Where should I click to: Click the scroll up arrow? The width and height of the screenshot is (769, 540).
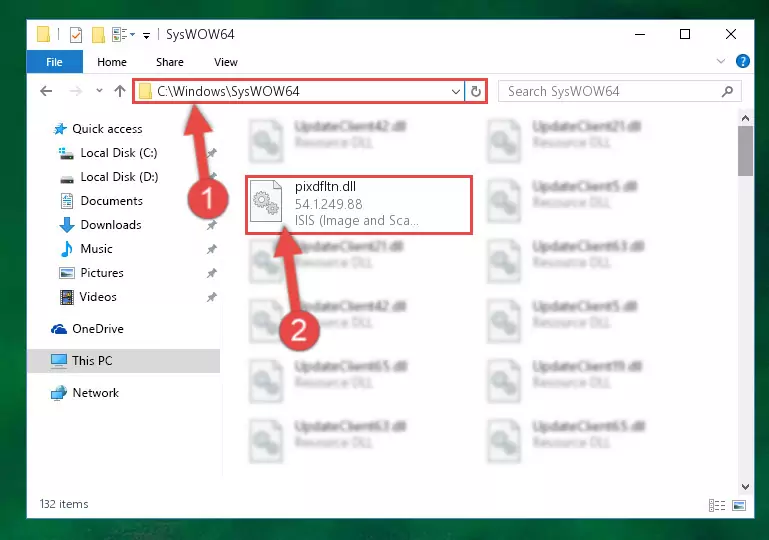745,118
